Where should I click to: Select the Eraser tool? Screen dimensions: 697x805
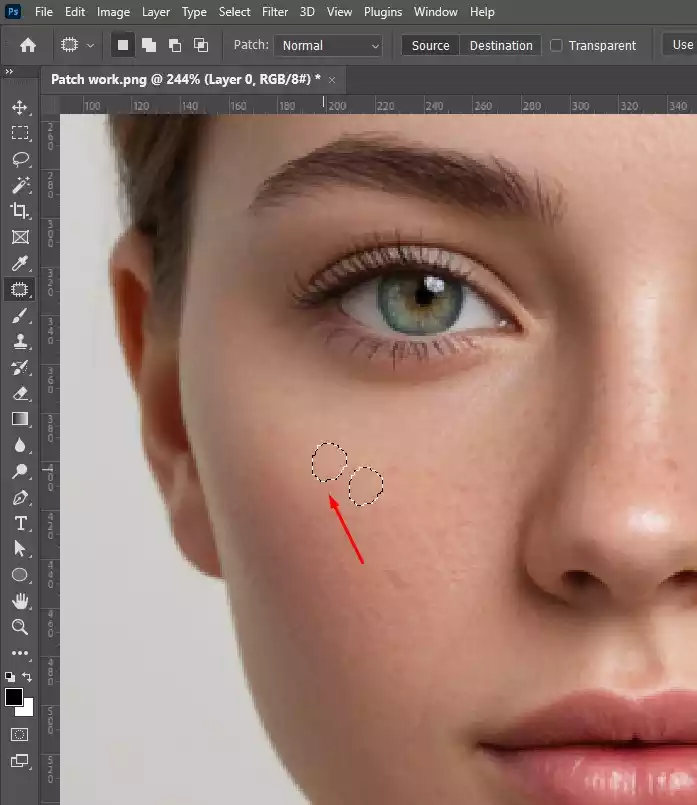20,394
